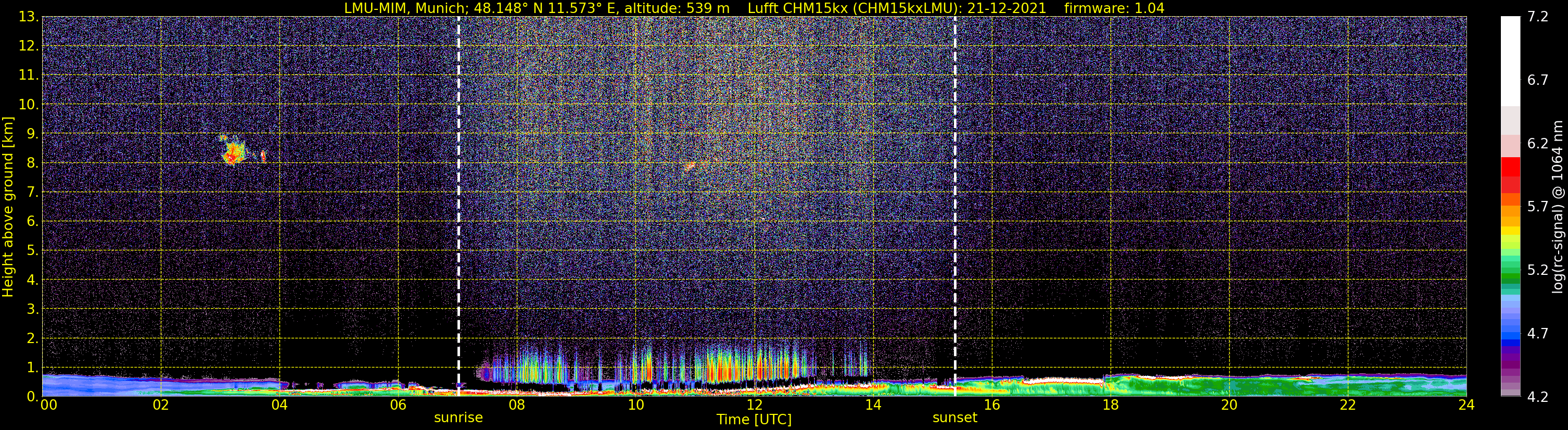Click the white segment of the colorbar
1568x430 pixels.
tap(1510, 61)
